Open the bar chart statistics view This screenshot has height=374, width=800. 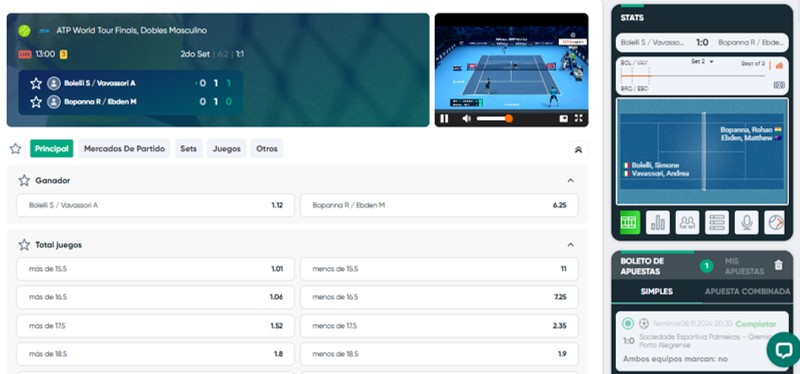(x=658, y=222)
